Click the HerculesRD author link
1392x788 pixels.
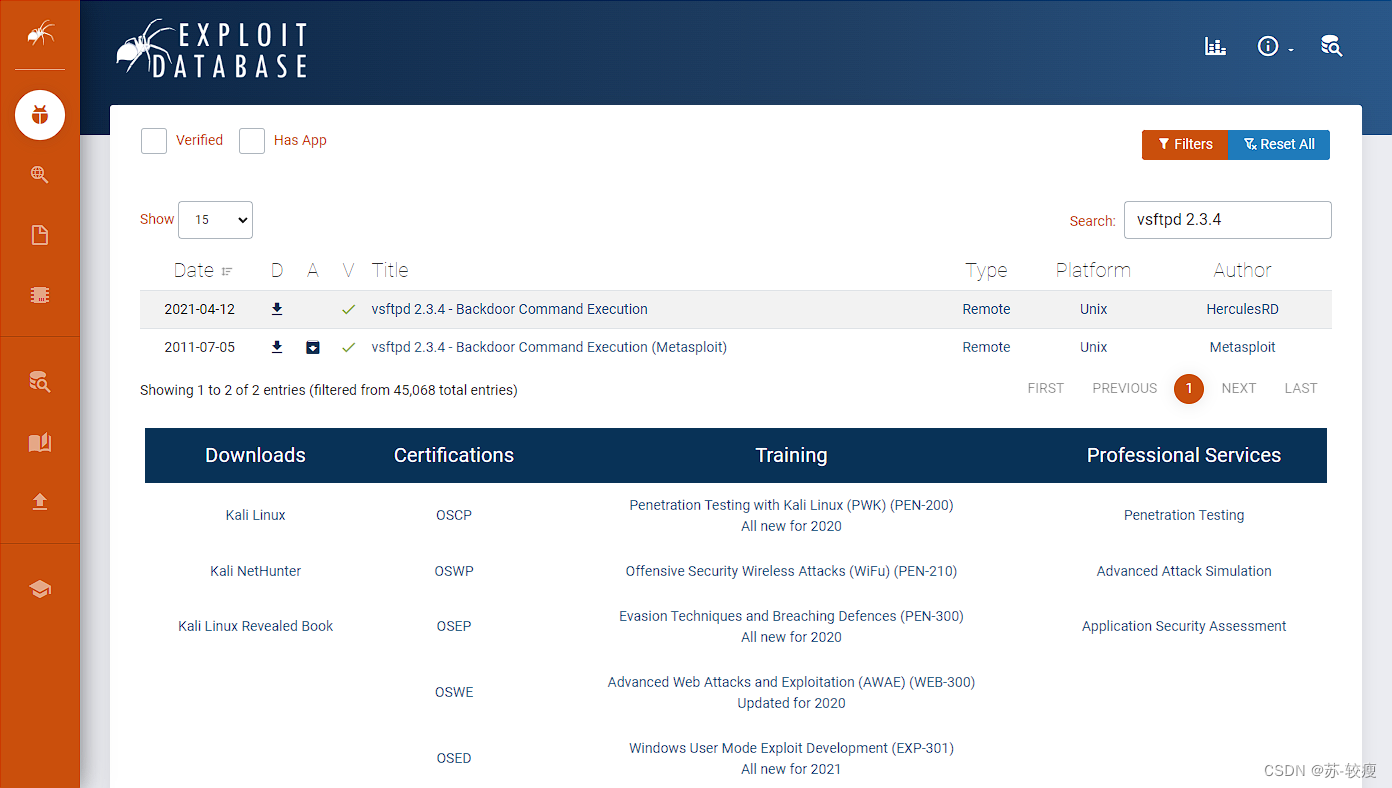tap(1242, 309)
